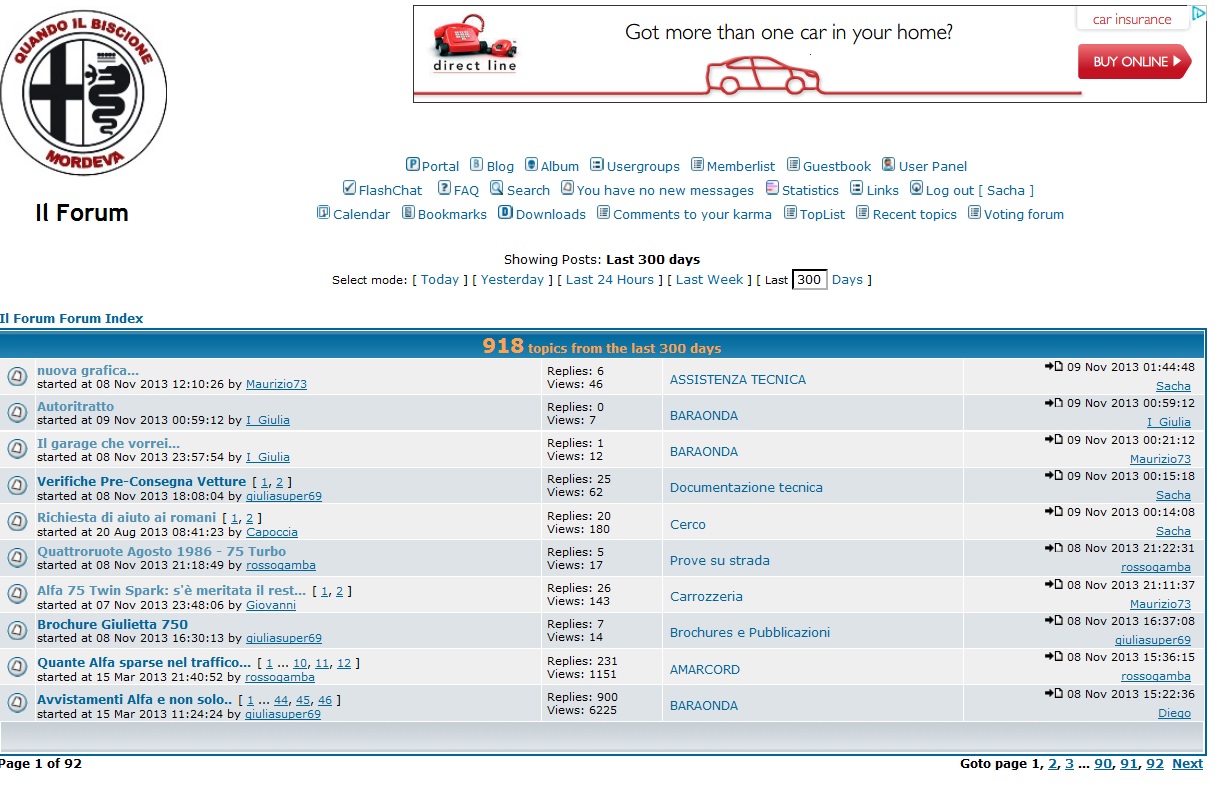The image size is (1215, 799).
Task: Click the Comments to your karma icon
Action: click(x=603, y=212)
